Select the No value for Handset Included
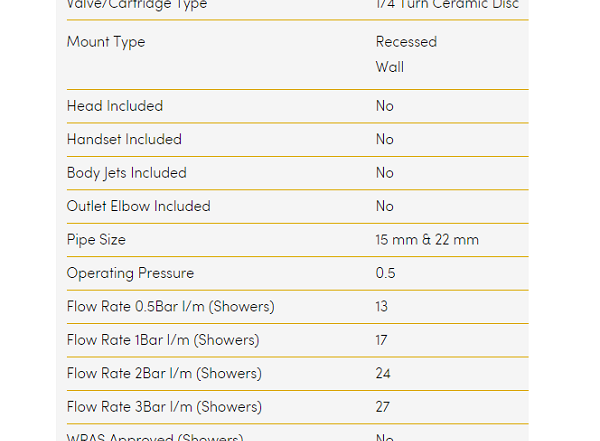Image resolution: width=600 pixels, height=441 pixels. [x=385, y=140]
